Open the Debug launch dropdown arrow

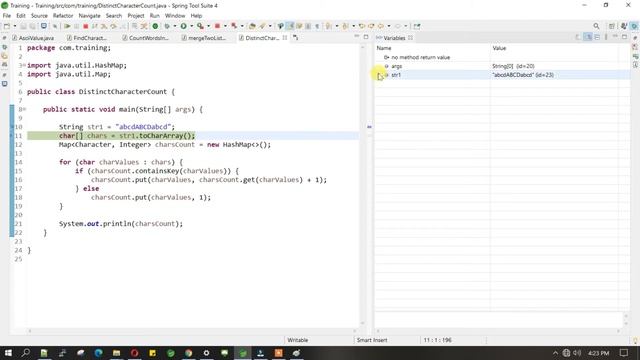point(175,26)
